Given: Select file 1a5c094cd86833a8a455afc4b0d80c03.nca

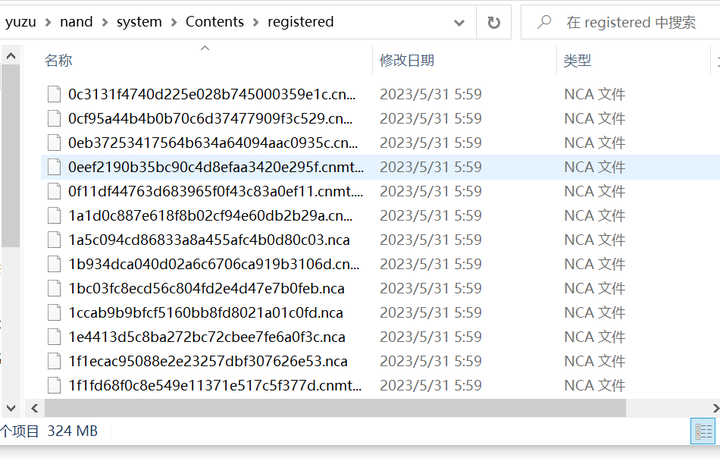Looking at the screenshot, I should pyautogui.click(x=209, y=240).
